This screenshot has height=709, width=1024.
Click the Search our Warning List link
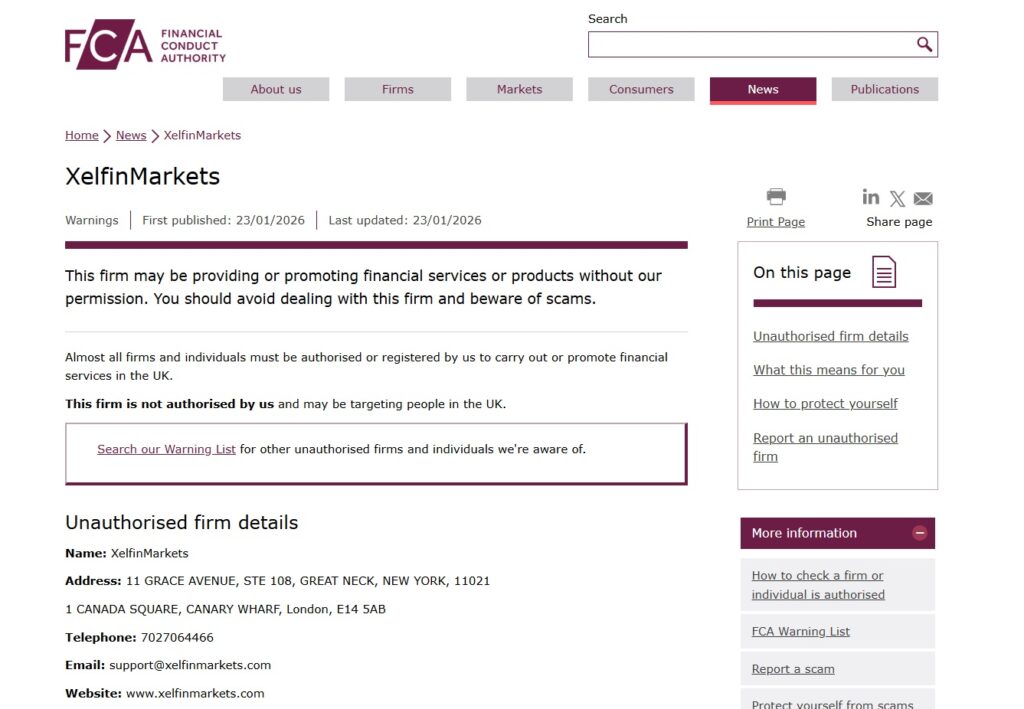[x=166, y=449]
